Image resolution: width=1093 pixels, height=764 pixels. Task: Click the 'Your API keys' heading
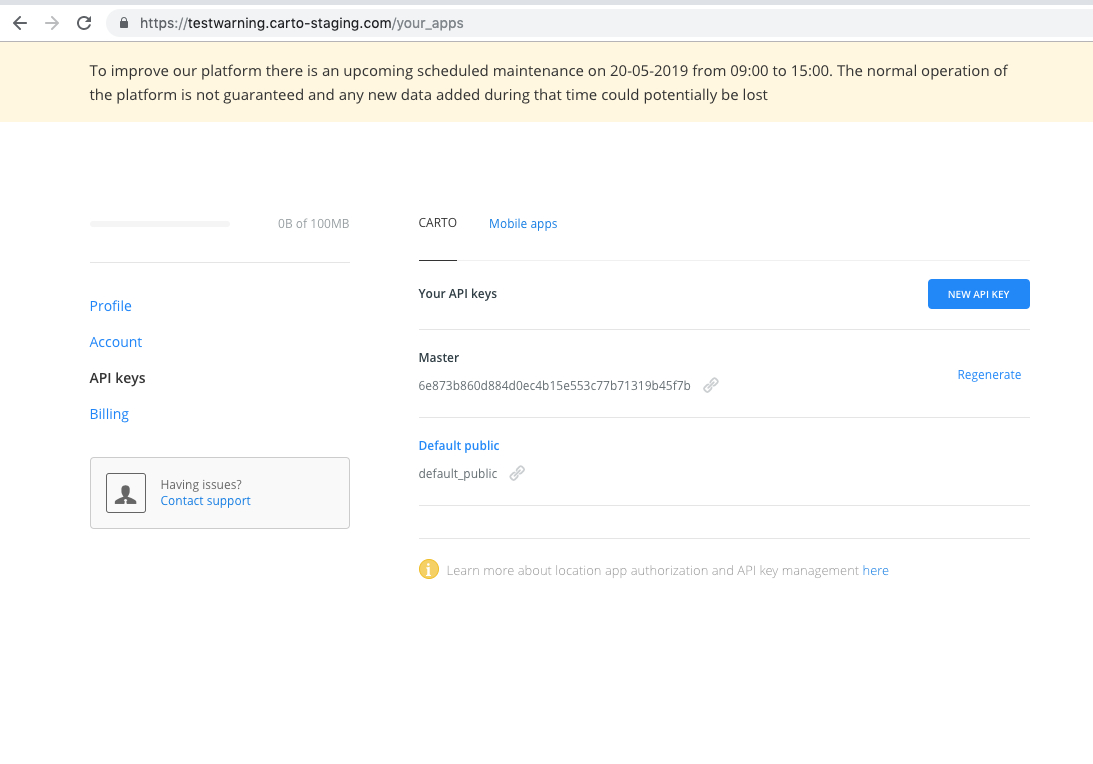tap(457, 293)
